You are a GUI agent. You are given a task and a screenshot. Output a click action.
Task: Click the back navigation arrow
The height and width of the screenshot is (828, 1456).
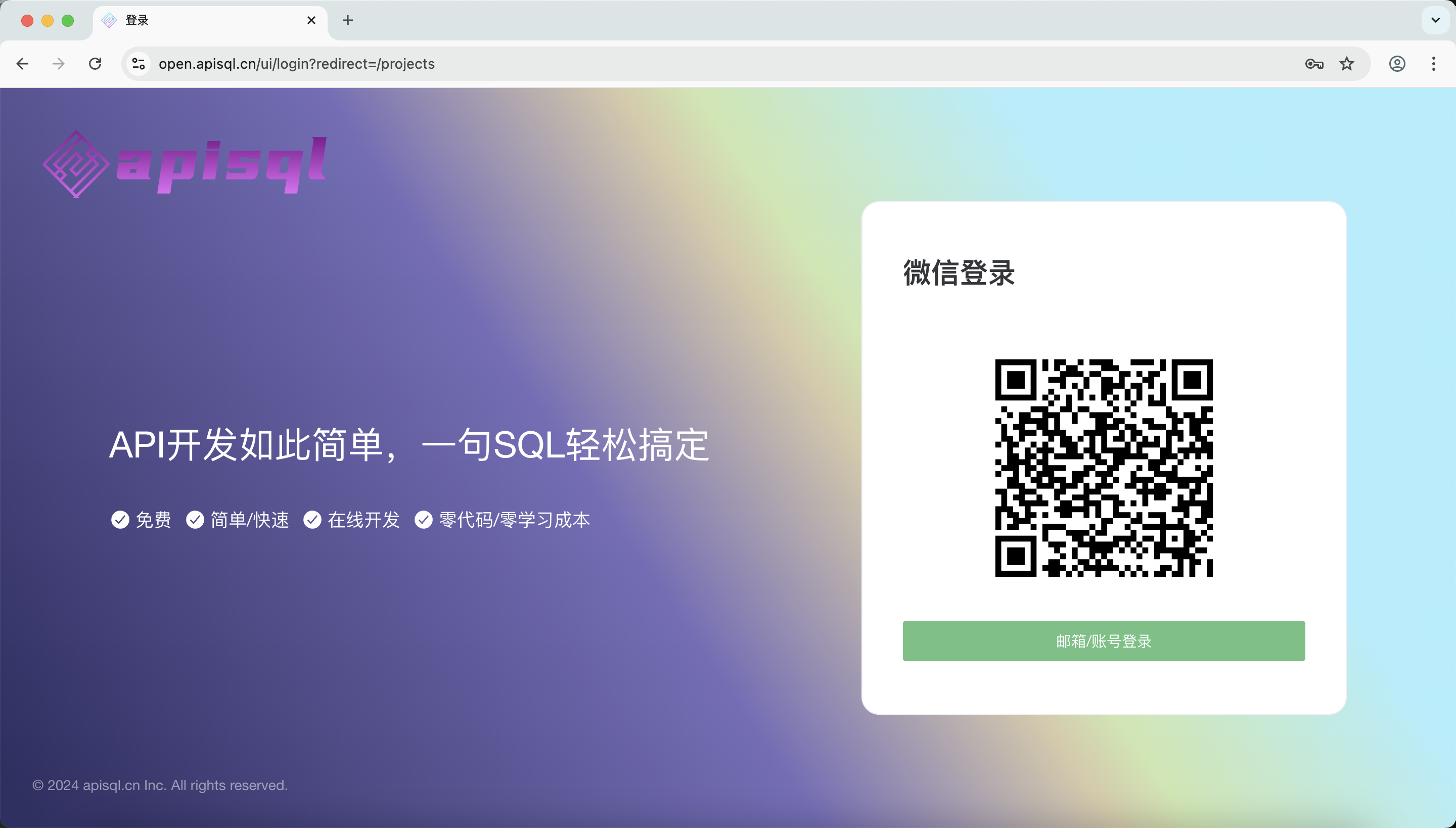pyautogui.click(x=22, y=64)
